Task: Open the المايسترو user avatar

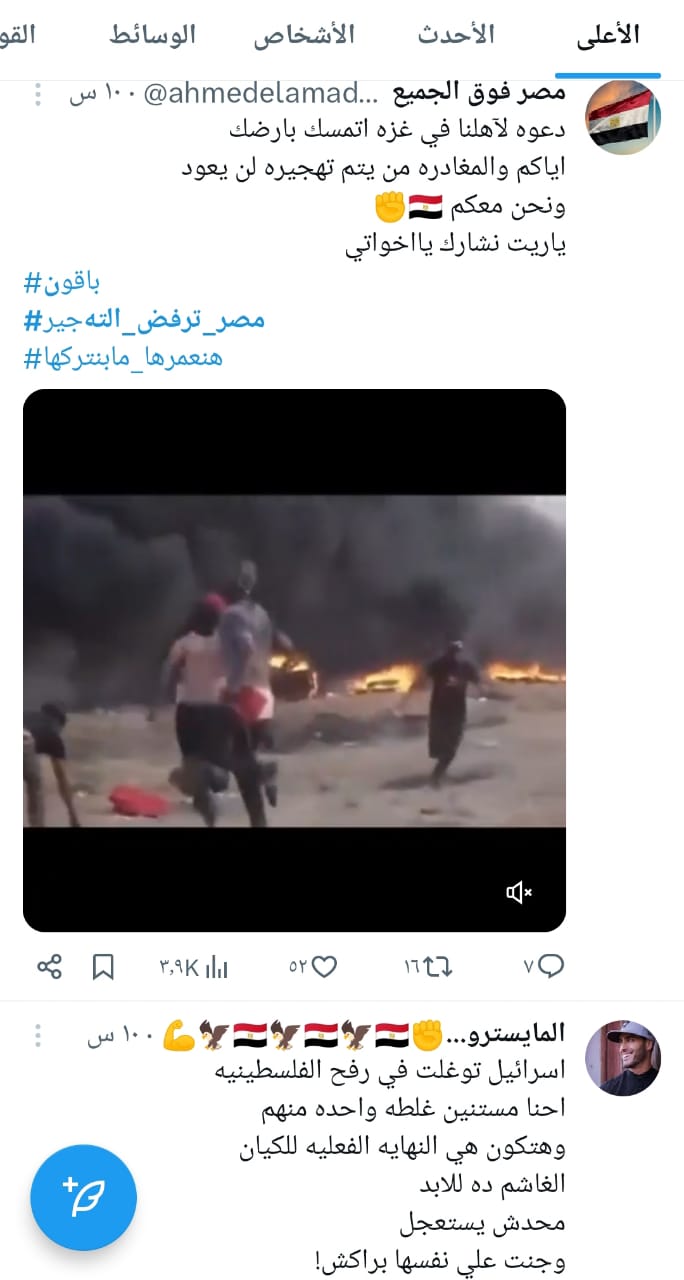Action: tap(622, 1058)
